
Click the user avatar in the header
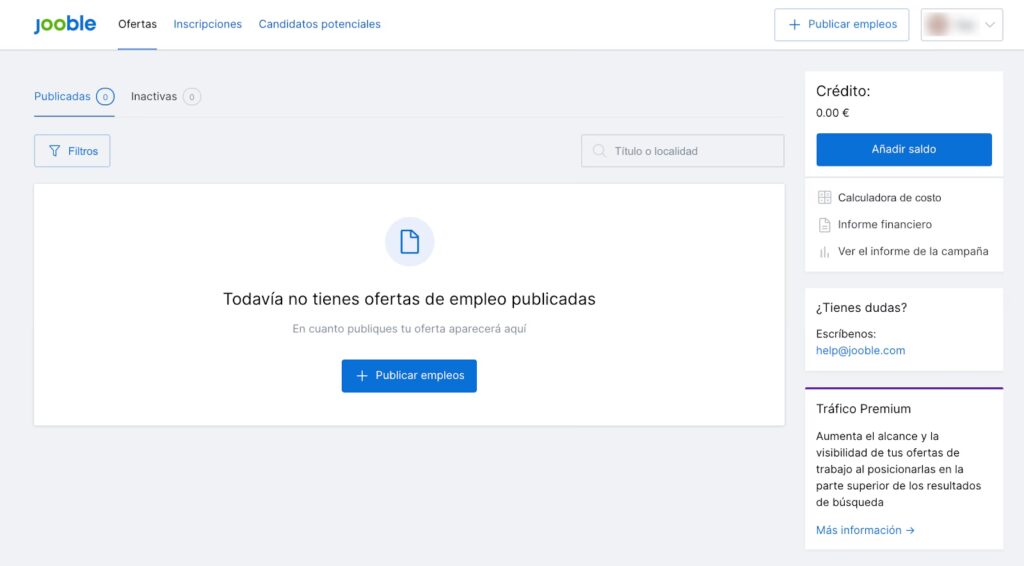(x=939, y=25)
